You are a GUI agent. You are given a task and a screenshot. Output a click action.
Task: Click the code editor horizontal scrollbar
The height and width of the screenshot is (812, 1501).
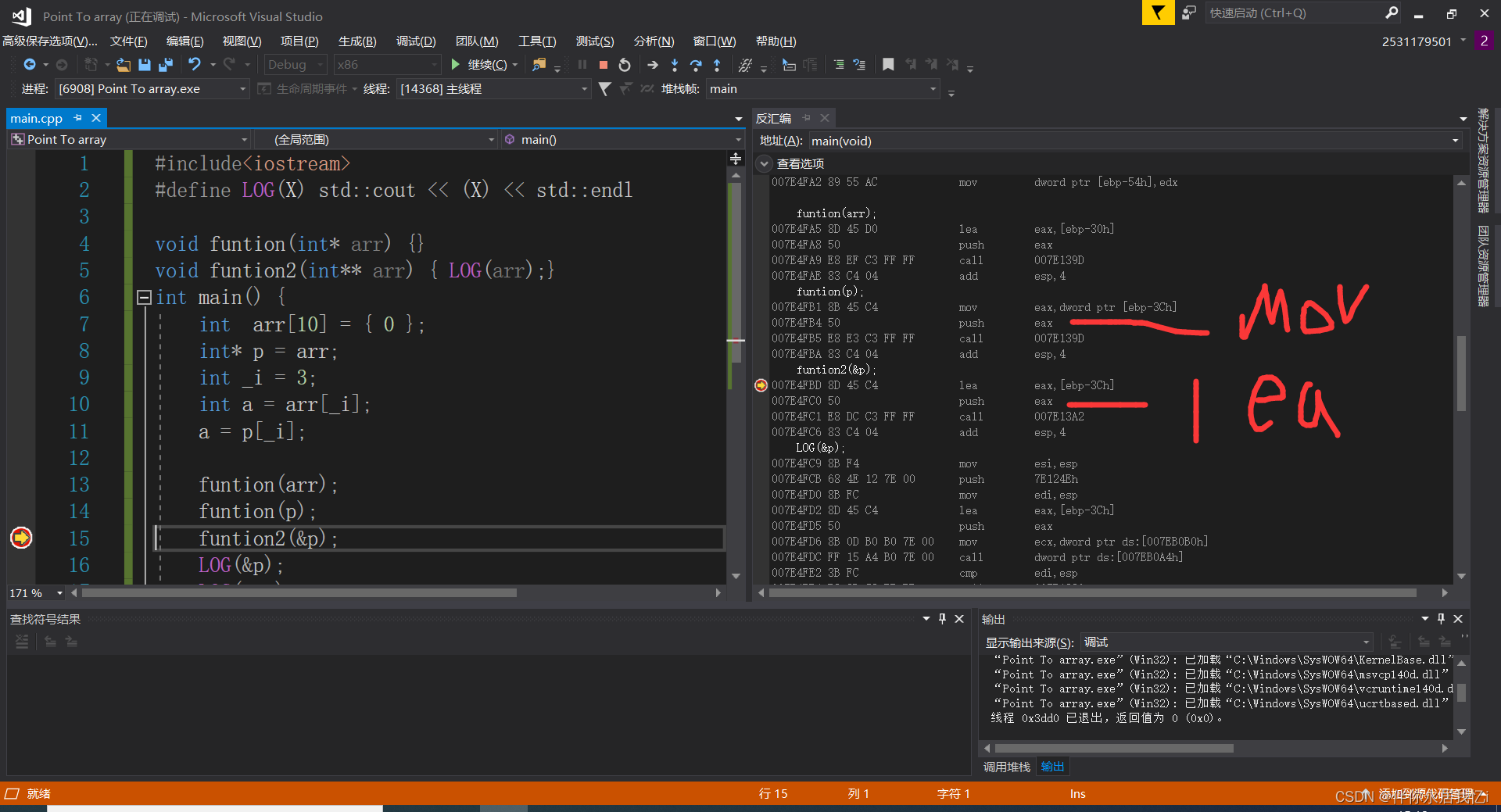(x=299, y=593)
